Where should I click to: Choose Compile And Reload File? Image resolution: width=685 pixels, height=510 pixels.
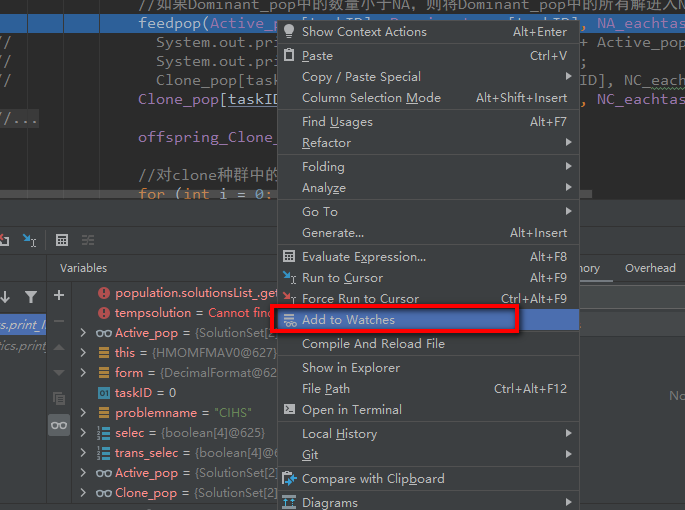(x=429, y=343)
